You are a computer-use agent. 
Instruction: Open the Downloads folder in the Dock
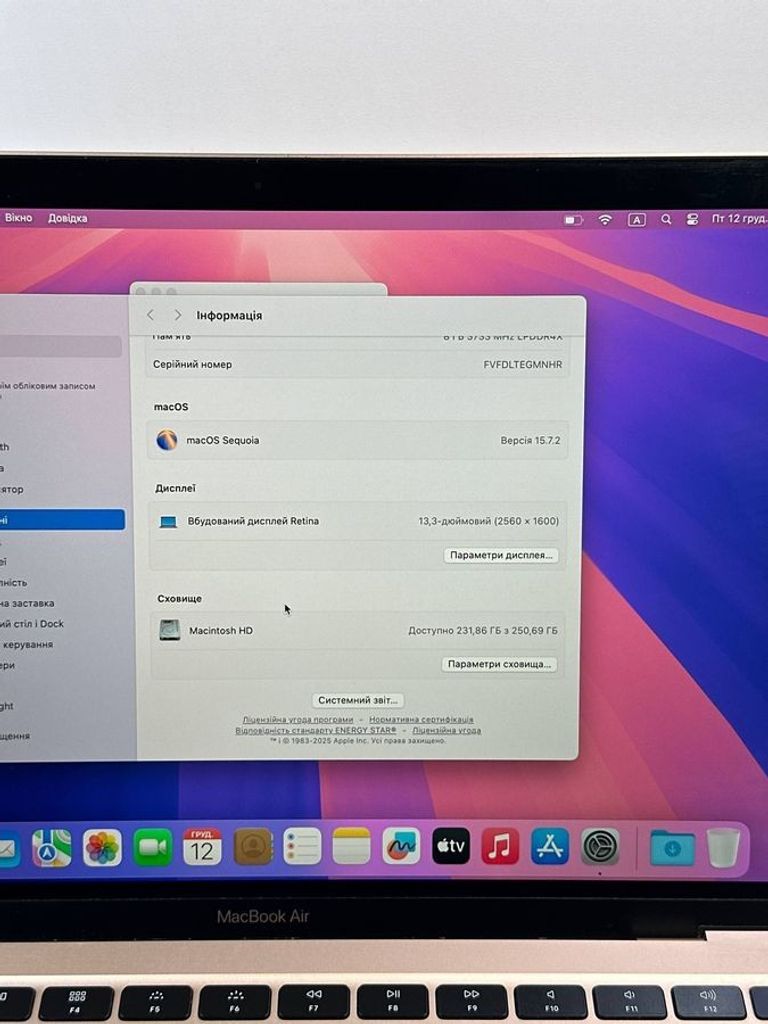673,848
